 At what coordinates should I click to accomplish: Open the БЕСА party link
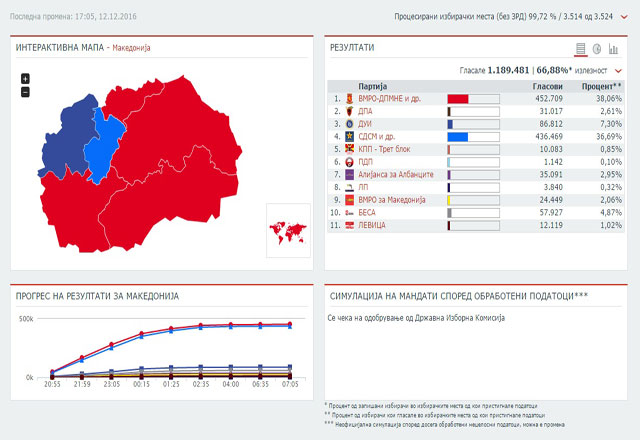tap(367, 213)
